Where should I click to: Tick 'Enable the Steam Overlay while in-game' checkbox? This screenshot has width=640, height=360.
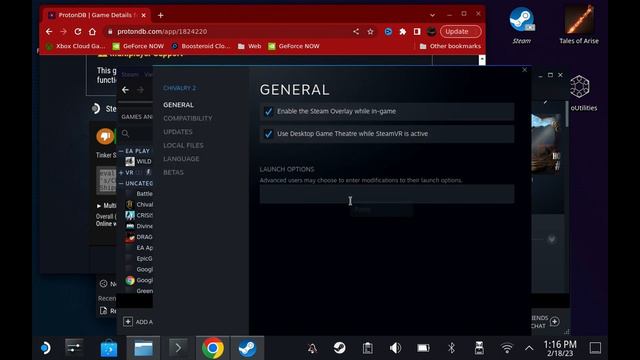pyautogui.click(x=268, y=111)
